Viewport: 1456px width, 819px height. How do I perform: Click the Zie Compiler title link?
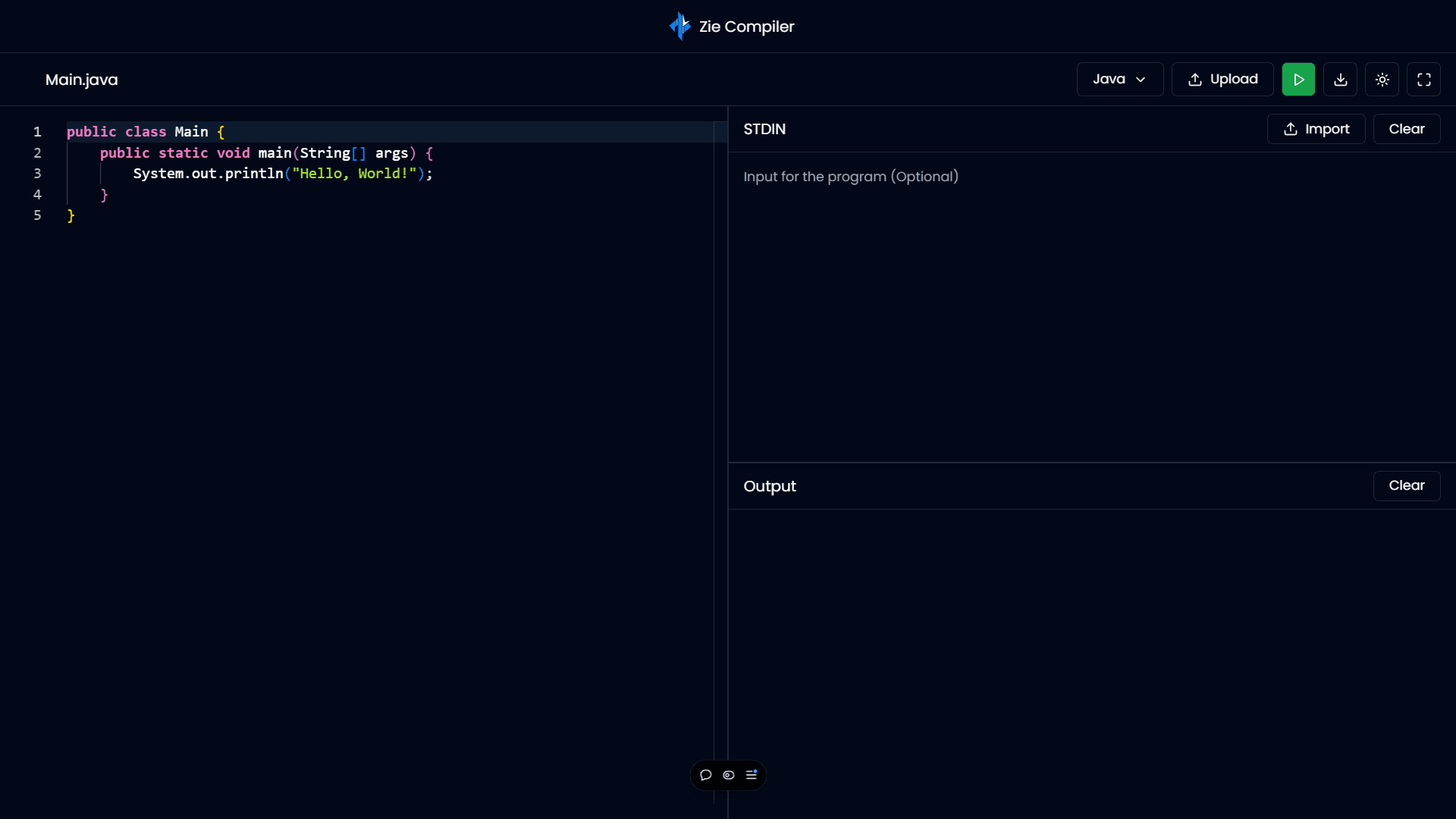746,27
